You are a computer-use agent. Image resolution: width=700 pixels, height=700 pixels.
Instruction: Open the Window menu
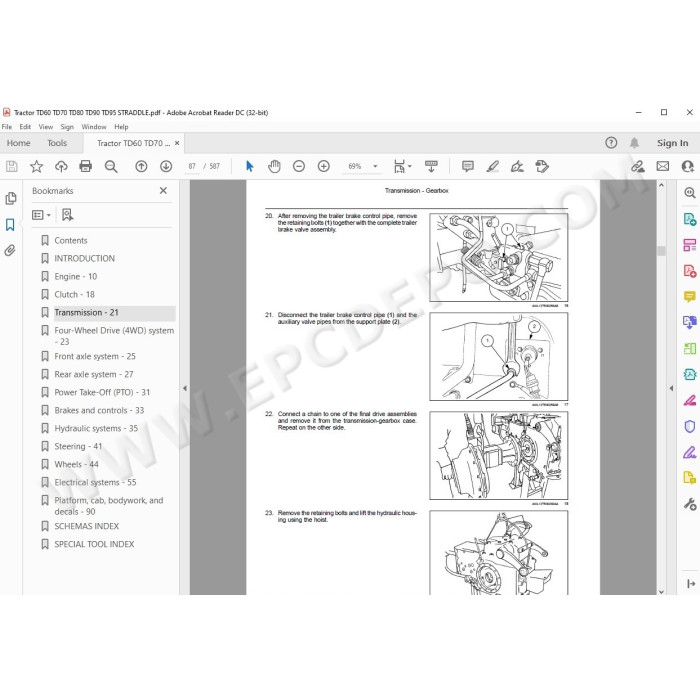[x=94, y=127]
